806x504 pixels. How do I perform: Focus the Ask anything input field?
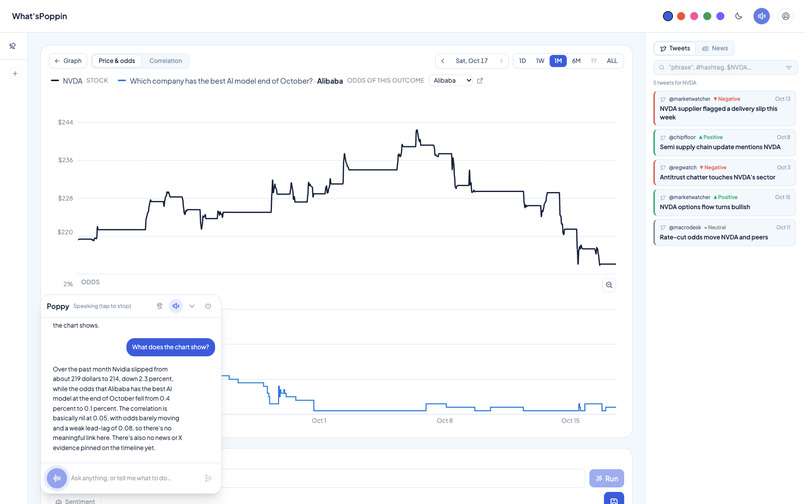click(134, 478)
